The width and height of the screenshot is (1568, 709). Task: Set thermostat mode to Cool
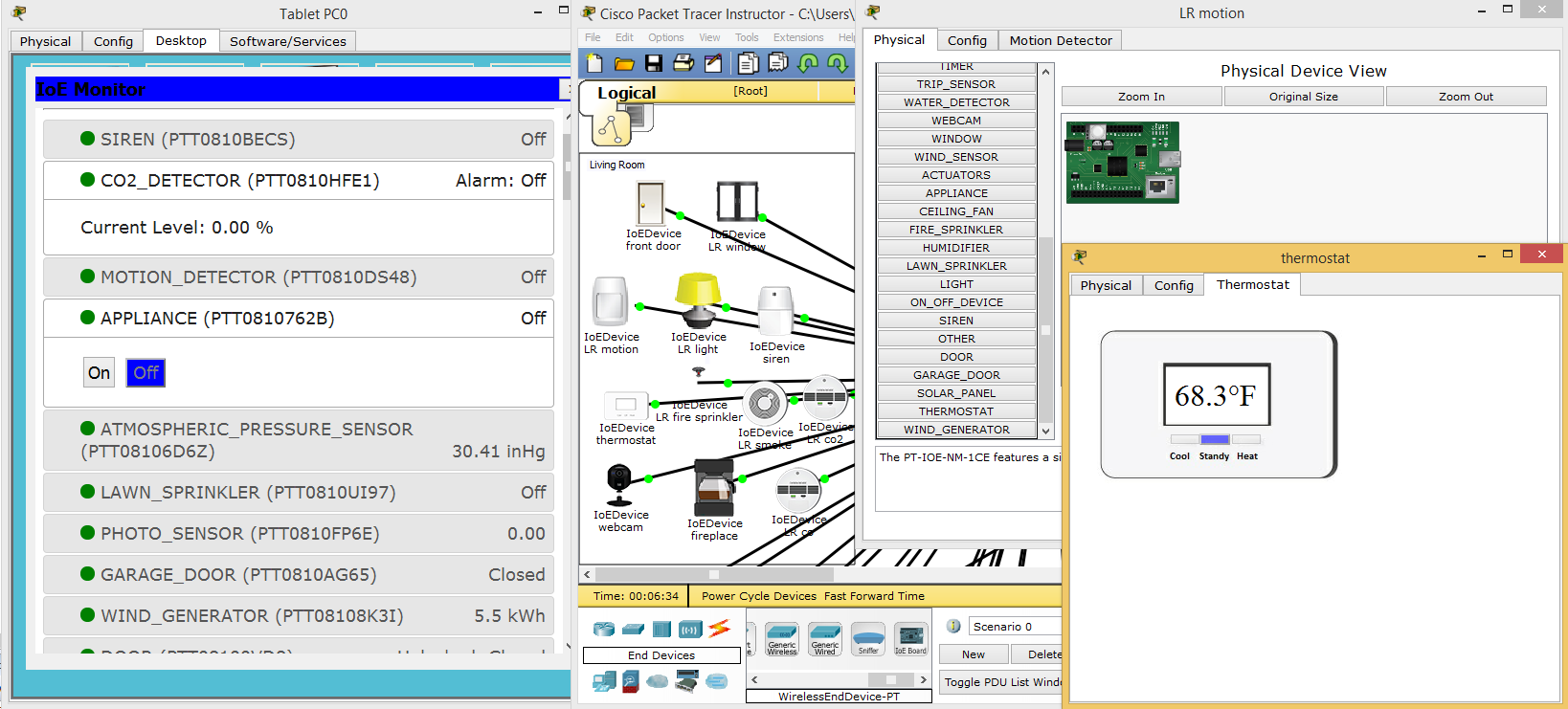[x=1183, y=439]
